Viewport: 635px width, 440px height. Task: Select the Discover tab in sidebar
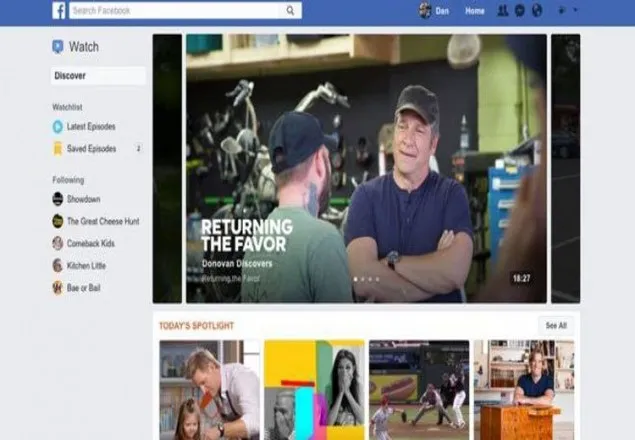98,76
